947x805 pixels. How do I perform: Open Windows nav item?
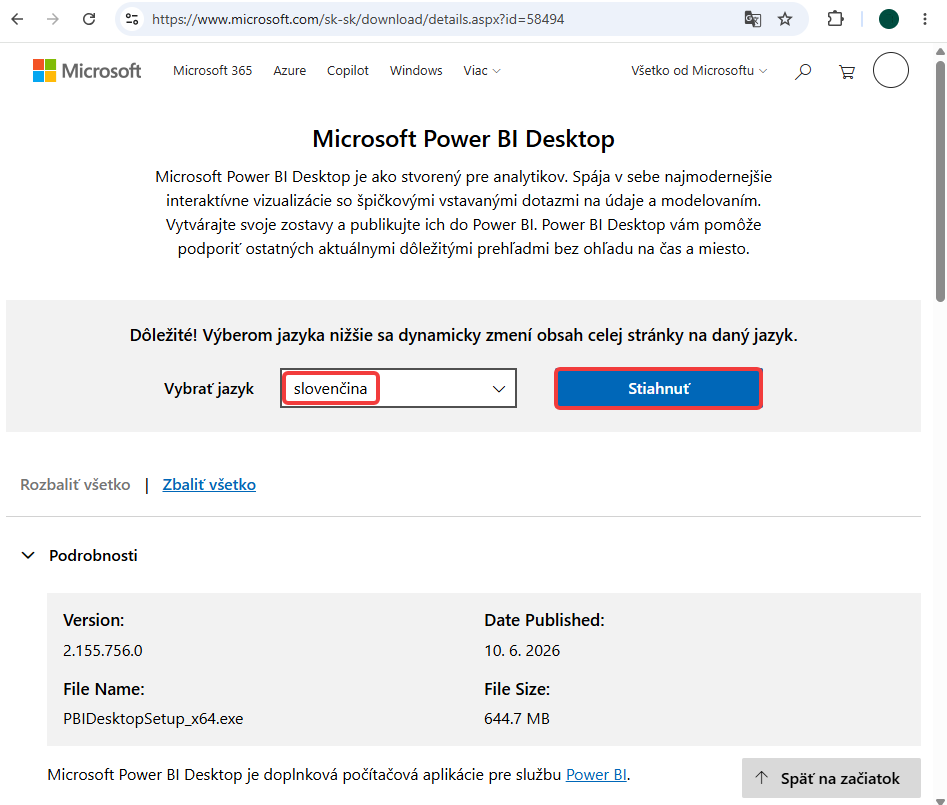[416, 71]
